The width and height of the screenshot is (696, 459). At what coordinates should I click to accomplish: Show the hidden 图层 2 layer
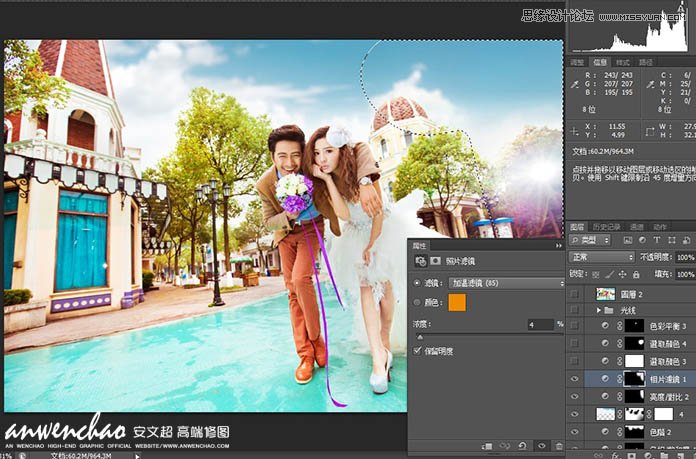point(574,293)
